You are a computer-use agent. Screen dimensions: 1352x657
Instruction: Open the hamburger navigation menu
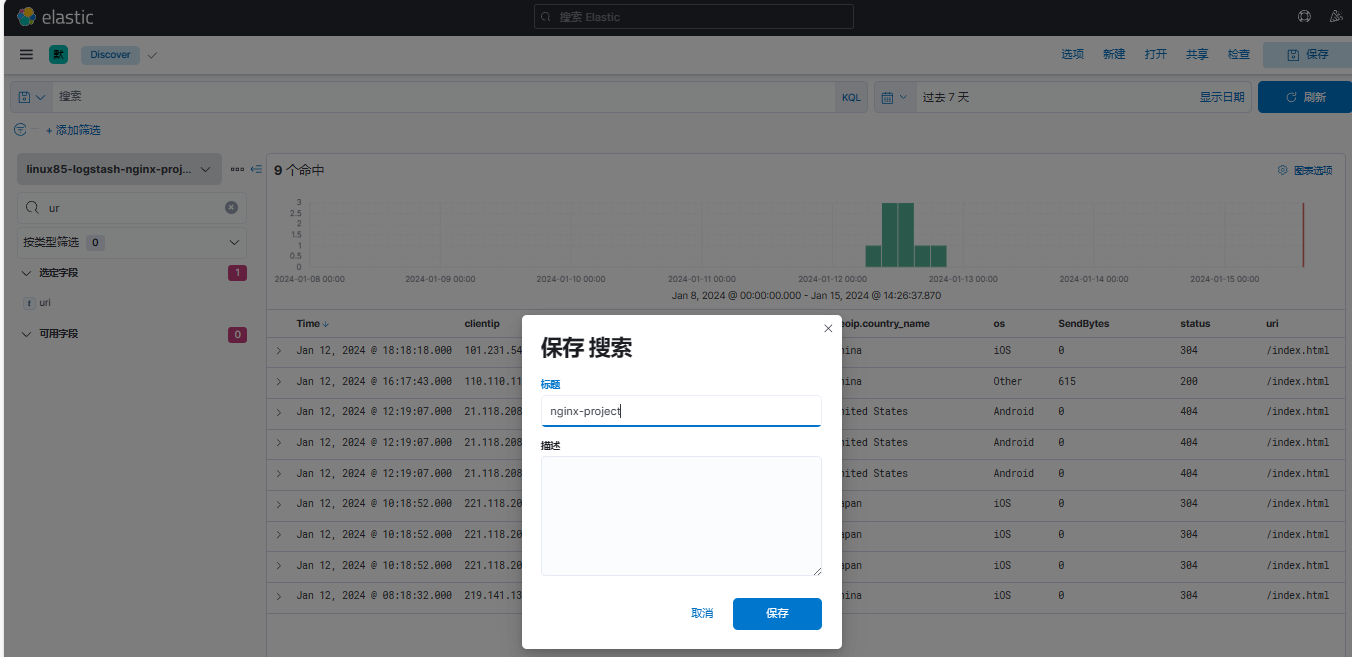coord(26,54)
